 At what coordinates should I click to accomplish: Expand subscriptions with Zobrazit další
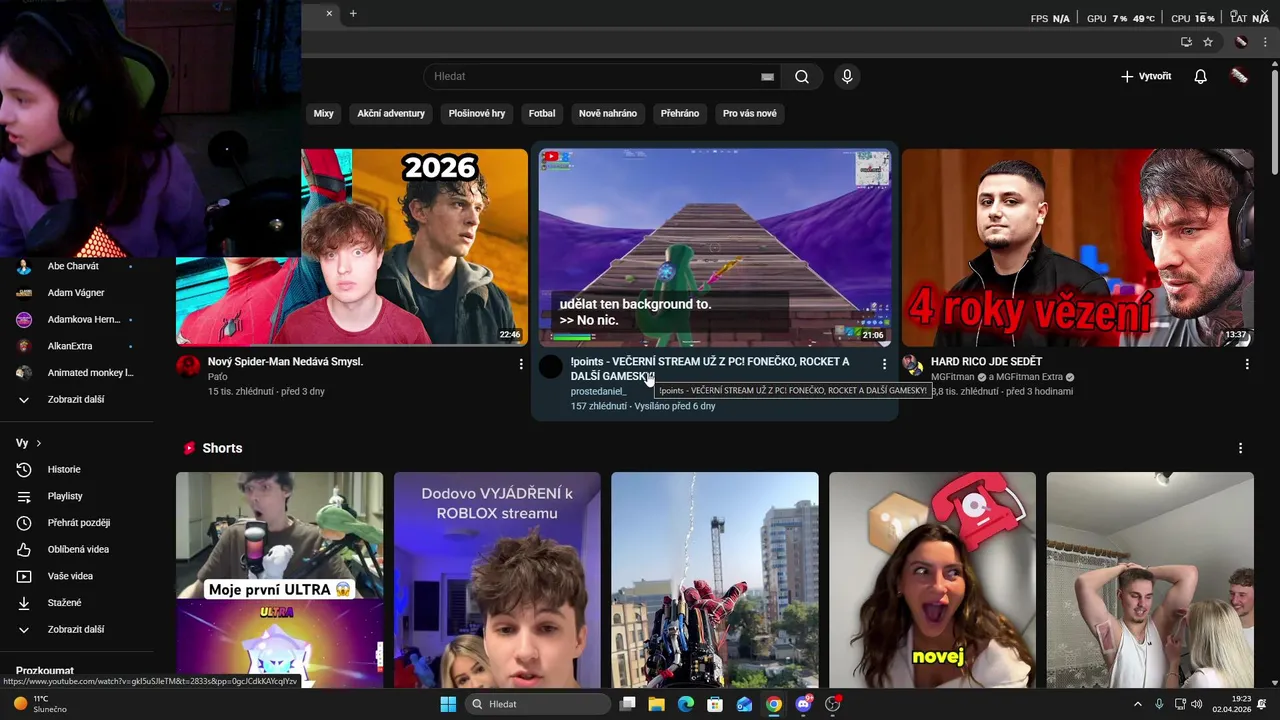(76, 399)
